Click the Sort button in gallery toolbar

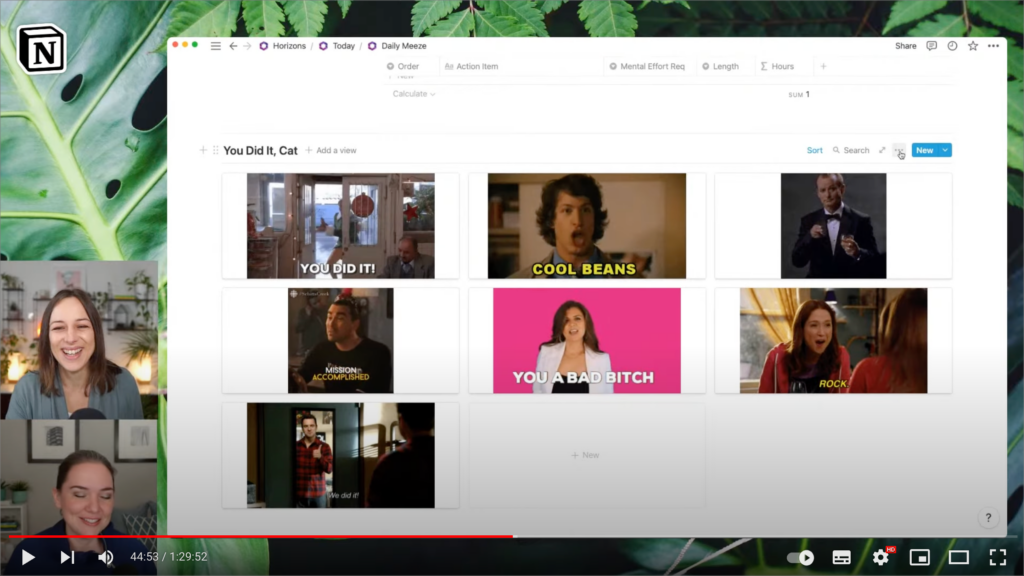(814, 150)
